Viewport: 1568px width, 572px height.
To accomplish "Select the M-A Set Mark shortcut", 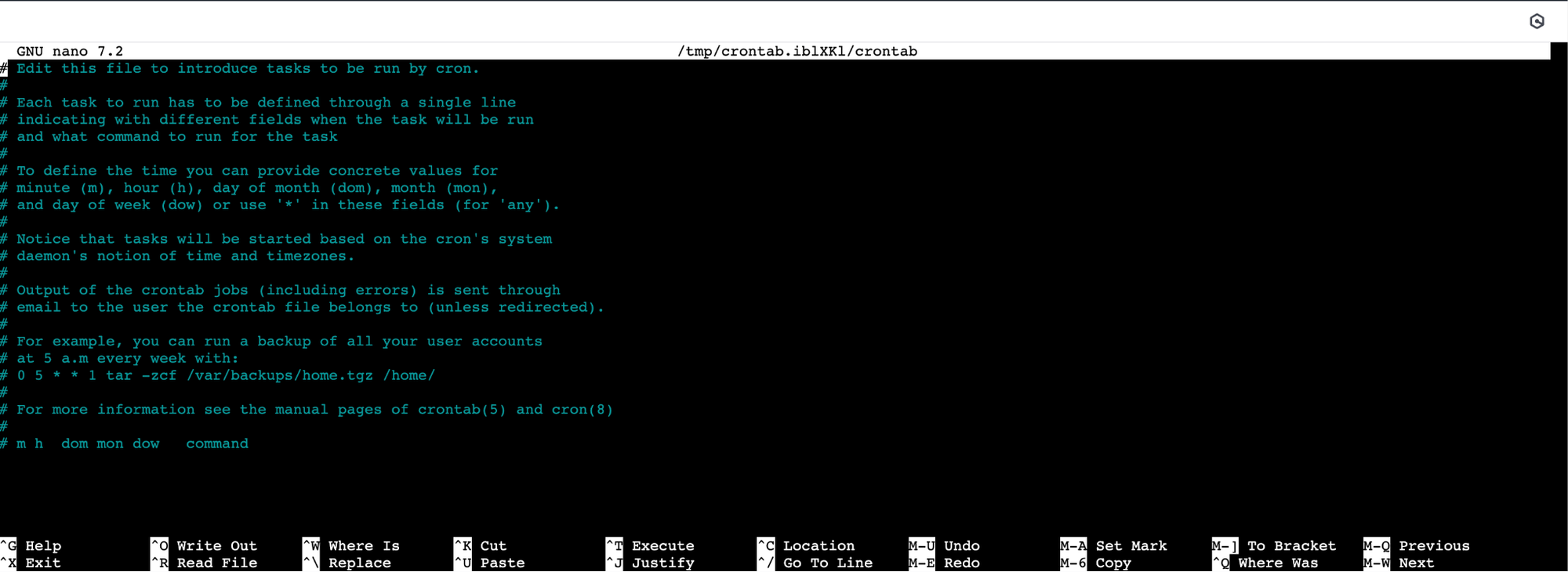I will (x=1113, y=545).
